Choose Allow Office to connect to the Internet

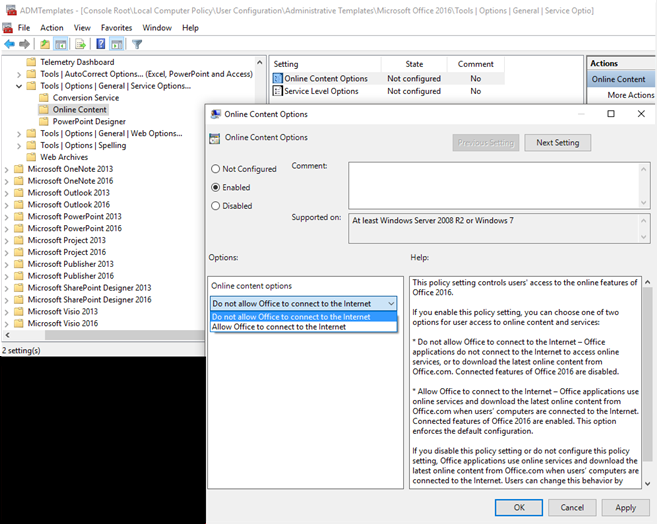pyautogui.click(x=304, y=327)
